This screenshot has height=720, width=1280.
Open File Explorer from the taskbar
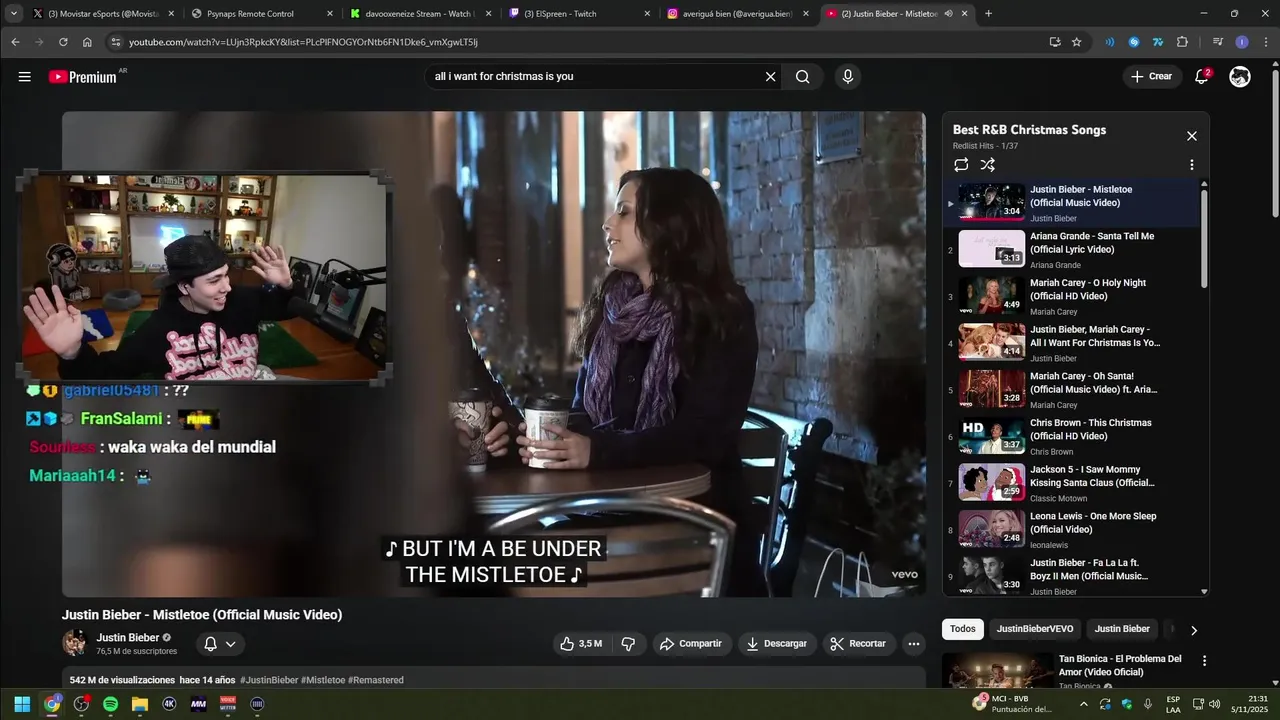click(x=140, y=704)
